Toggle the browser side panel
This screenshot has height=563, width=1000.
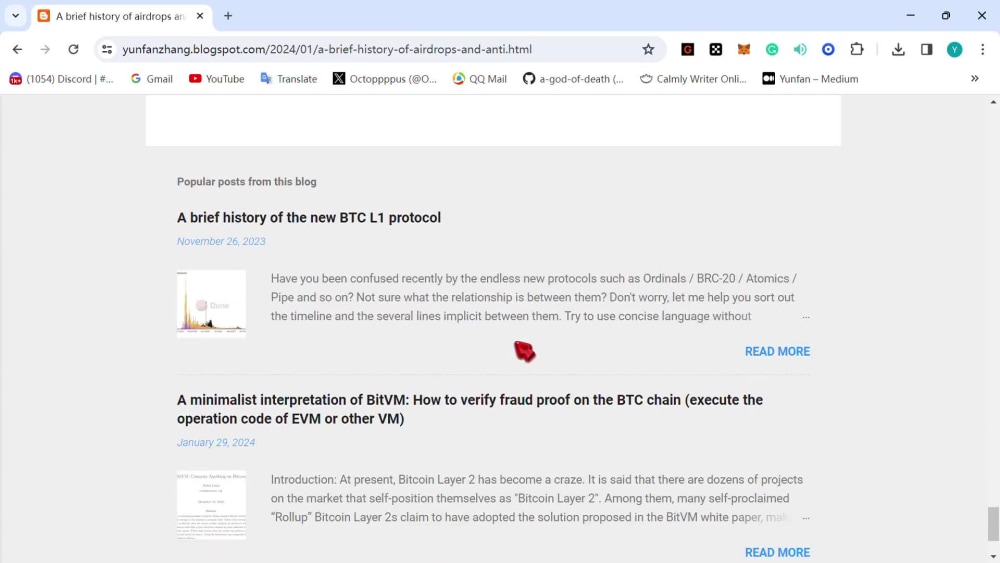[926, 49]
